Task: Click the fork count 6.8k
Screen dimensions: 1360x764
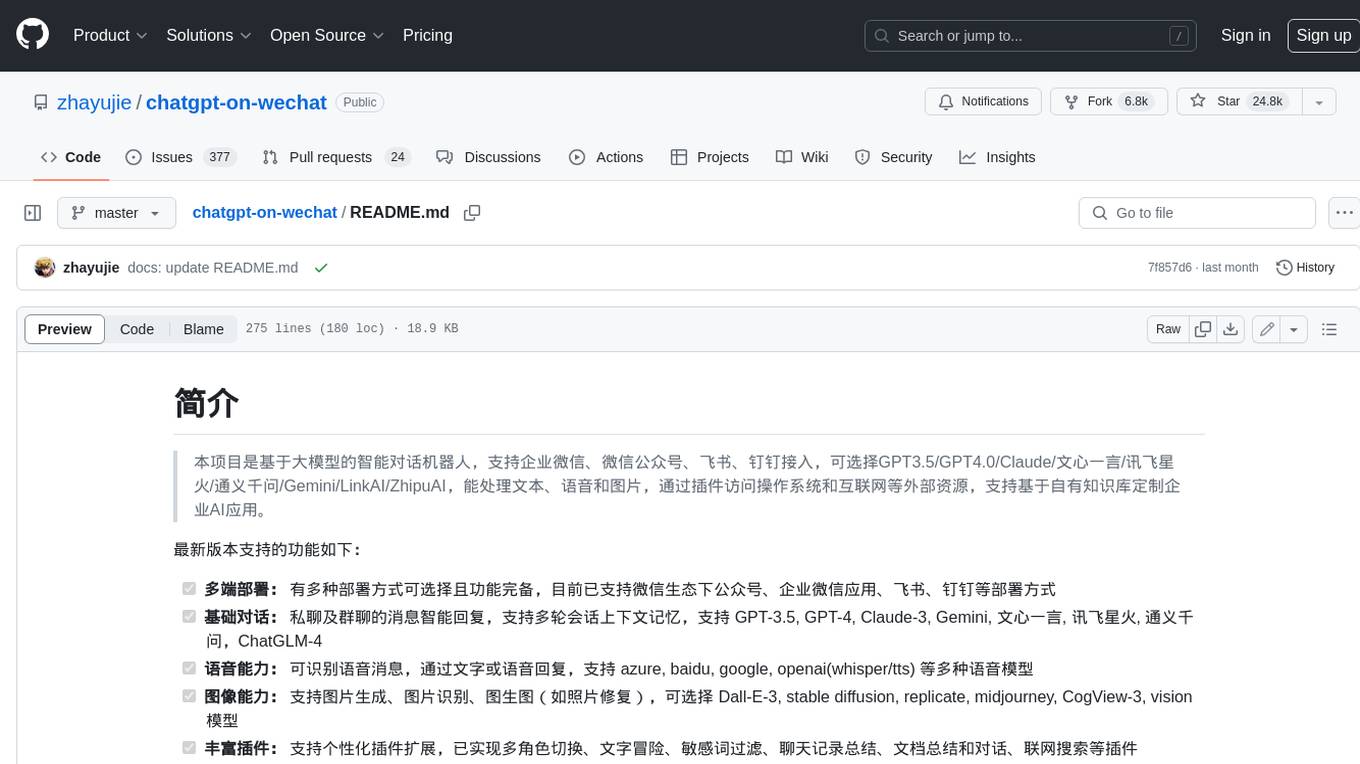Action: click(x=1136, y=102)
